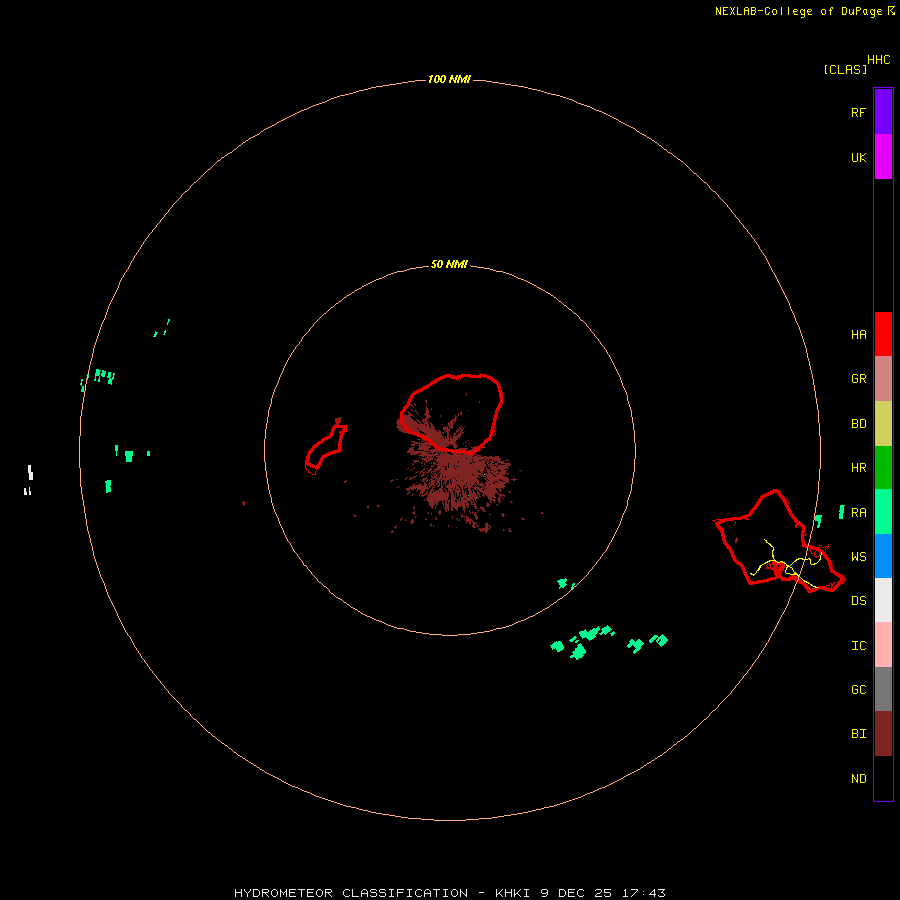900x900 pixels.
Task: Click the 'GC' legend label
Action: tap(859, 690)
